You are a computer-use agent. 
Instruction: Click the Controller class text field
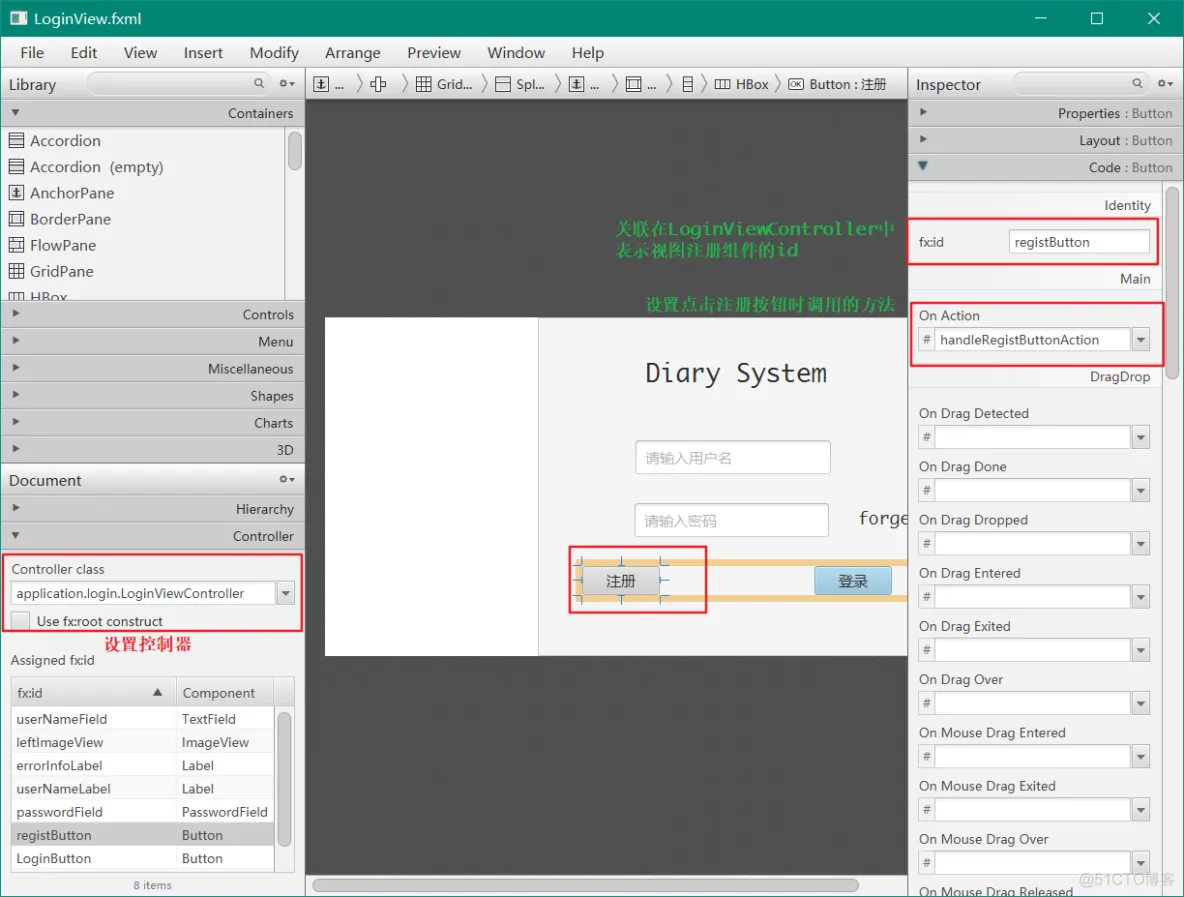(x=143, y=593)
